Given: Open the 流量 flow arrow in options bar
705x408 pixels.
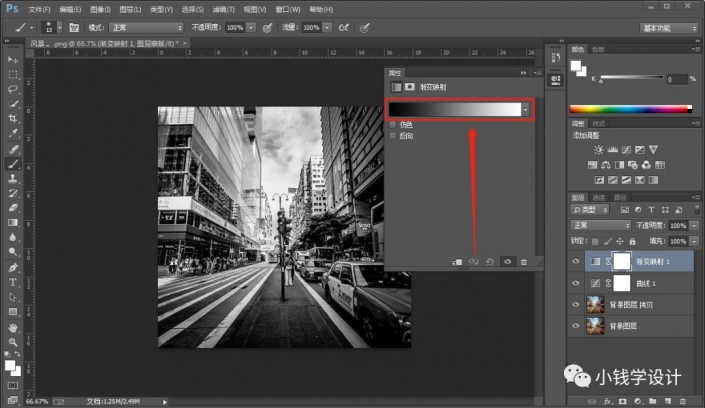Looking at the screenshot, I should point(327,28).
